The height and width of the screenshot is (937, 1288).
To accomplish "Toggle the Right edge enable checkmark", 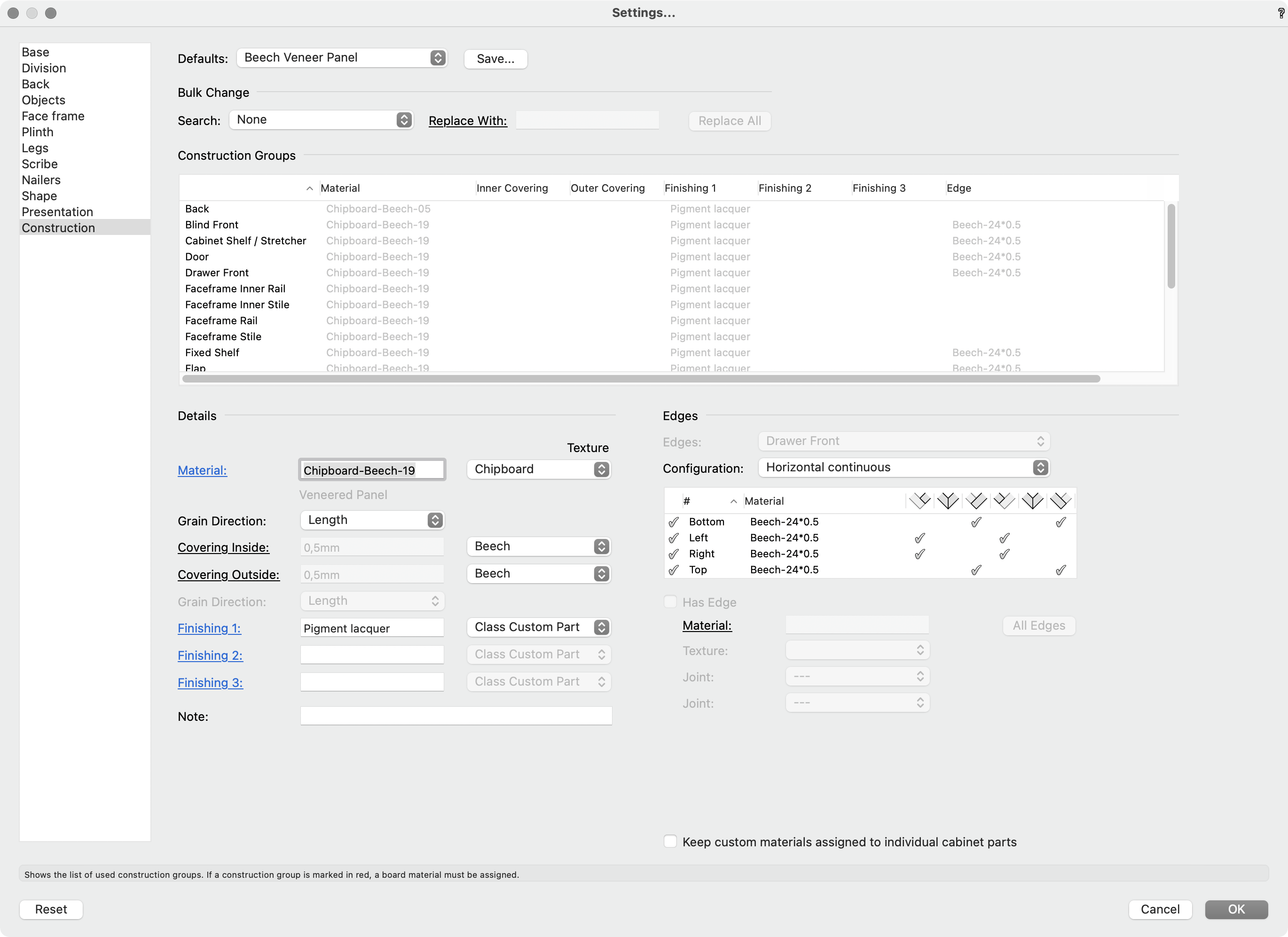I will click(x=674, y=554).
